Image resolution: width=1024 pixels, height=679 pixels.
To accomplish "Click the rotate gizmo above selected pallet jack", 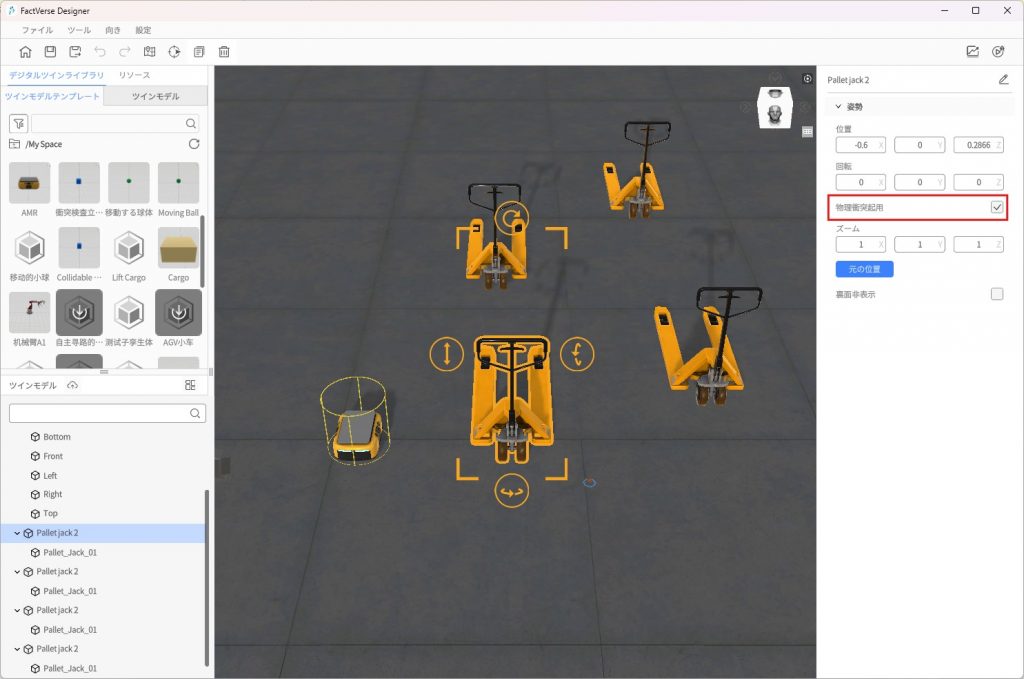I will click(512, 218).
